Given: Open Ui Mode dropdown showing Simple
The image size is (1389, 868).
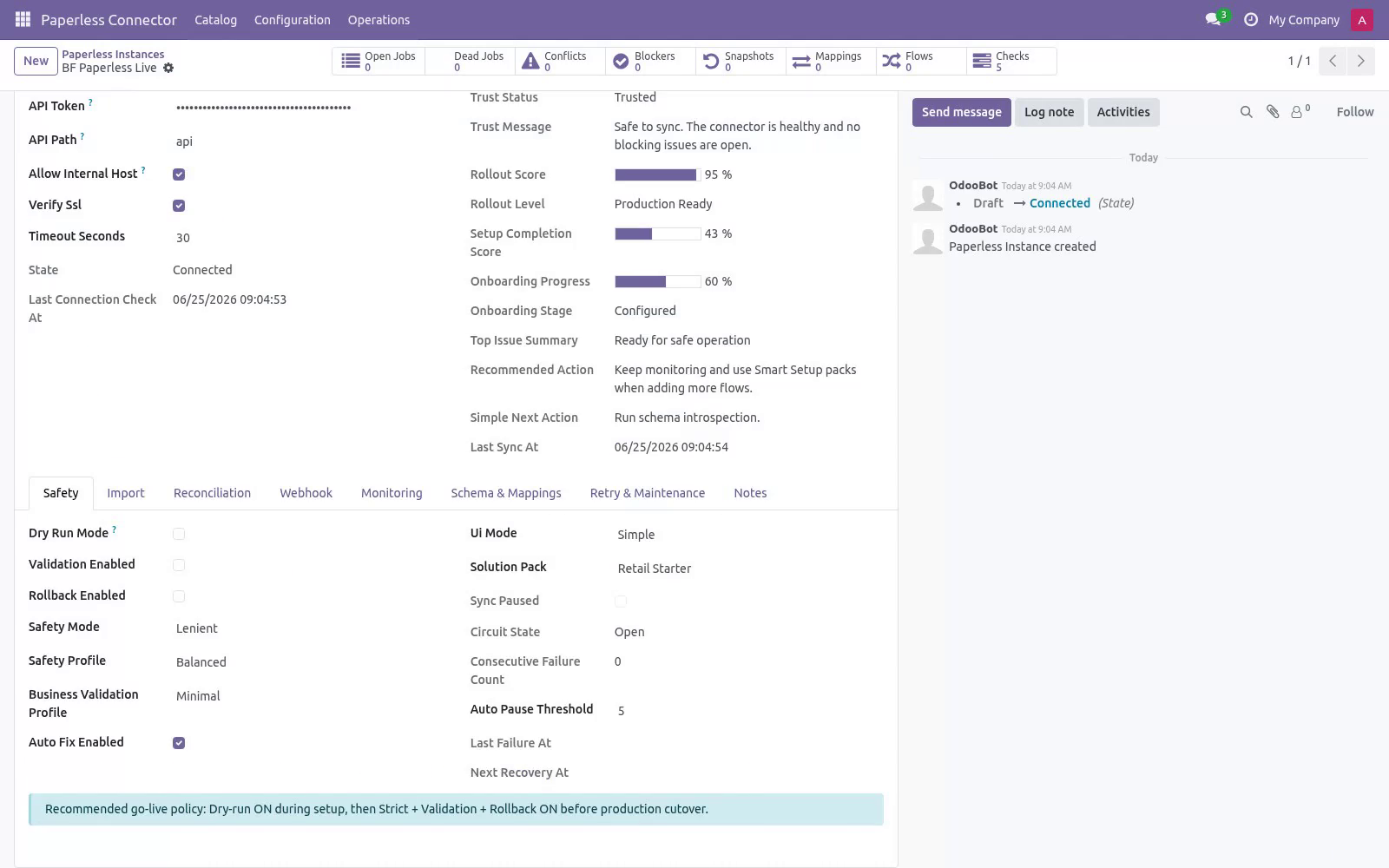Looking at the screenshot, I should [749, 535].
